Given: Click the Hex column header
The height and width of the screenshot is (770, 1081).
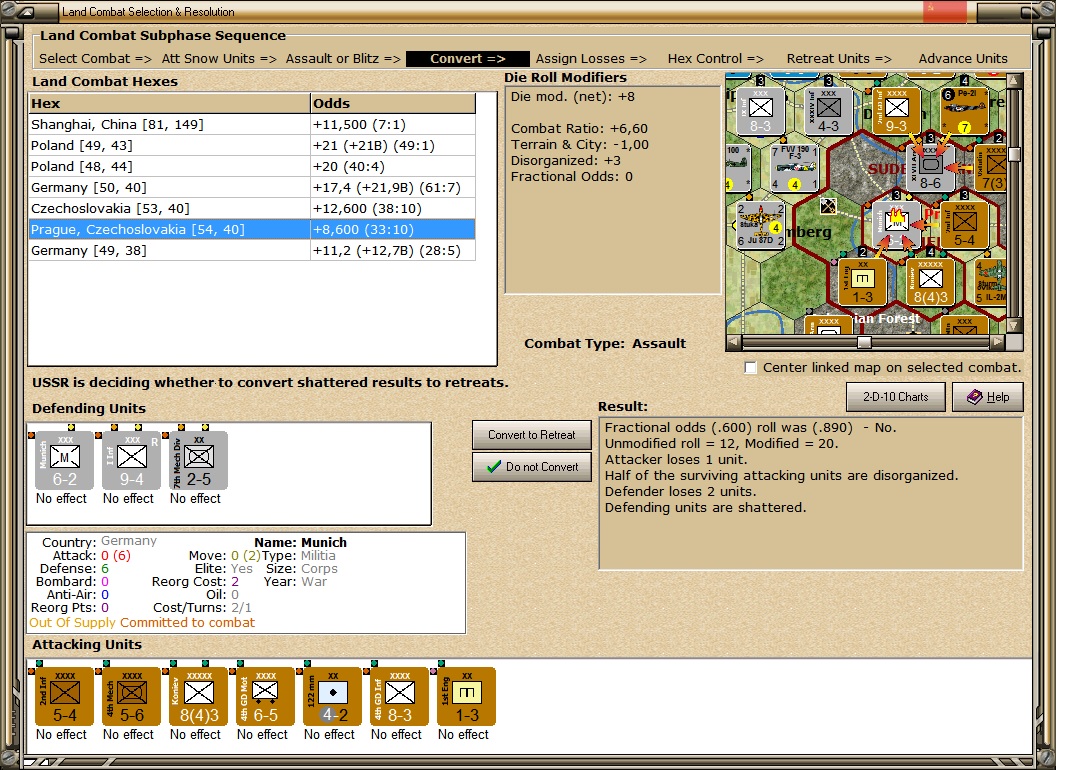Looking at the screenshot, I should pos(170,103).
